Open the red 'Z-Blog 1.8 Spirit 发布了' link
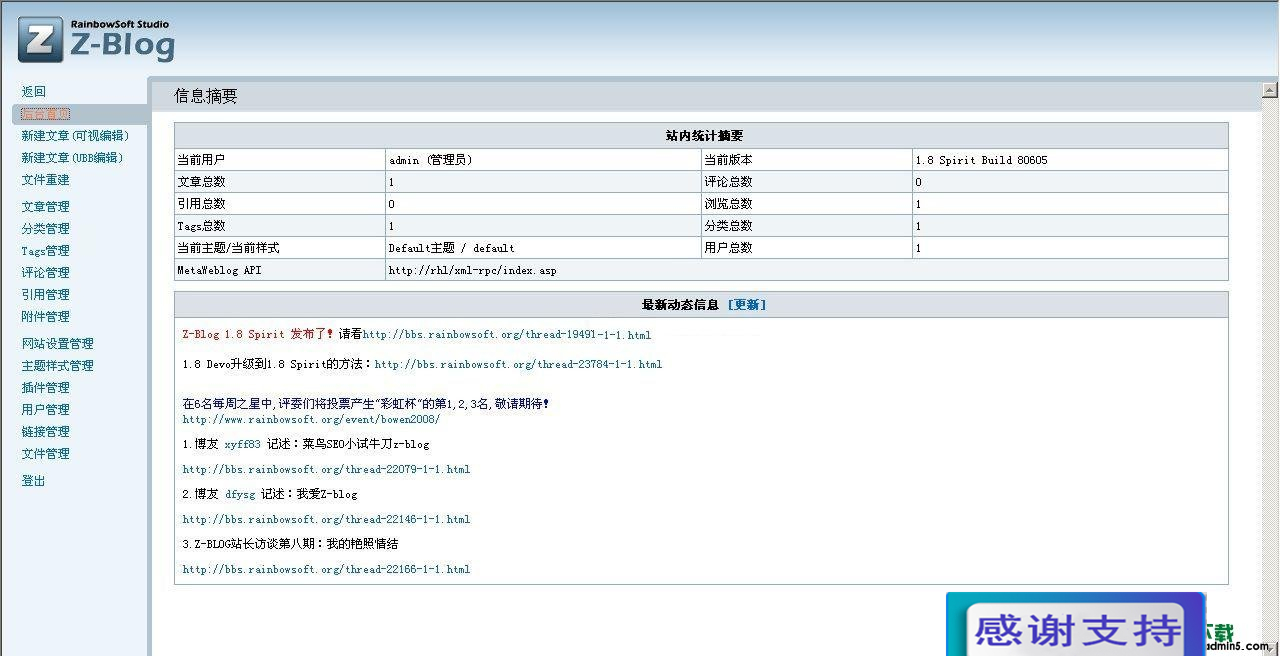Image resolution: width=1280 pixels, height=656 pixels. [x=258, y=334]
